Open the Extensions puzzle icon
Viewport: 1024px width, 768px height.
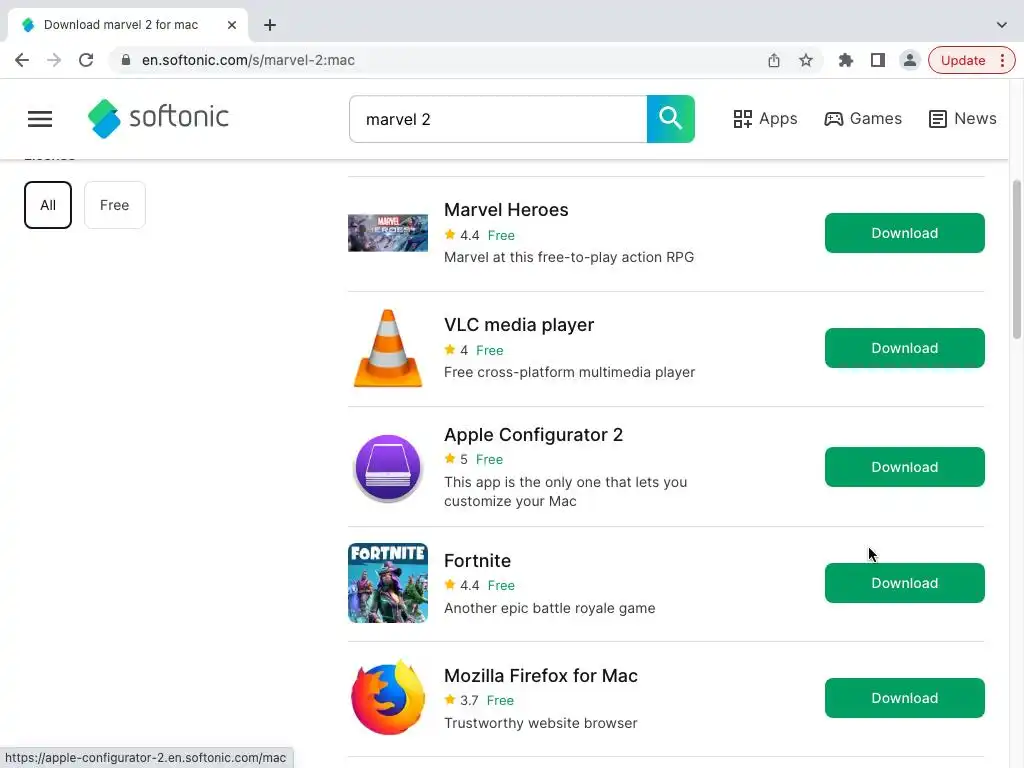(x=846, y=60)
